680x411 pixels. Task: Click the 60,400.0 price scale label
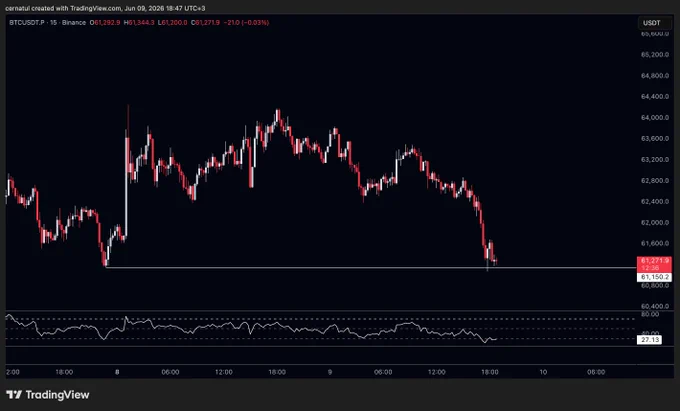click(x=655, y=306)
